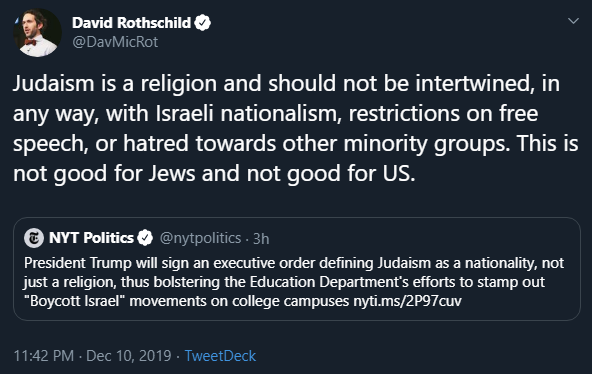Visit the @nytpolitics handle
This screenshot has width=592, height=374.
pyautogui.click(x=200, y=239)
